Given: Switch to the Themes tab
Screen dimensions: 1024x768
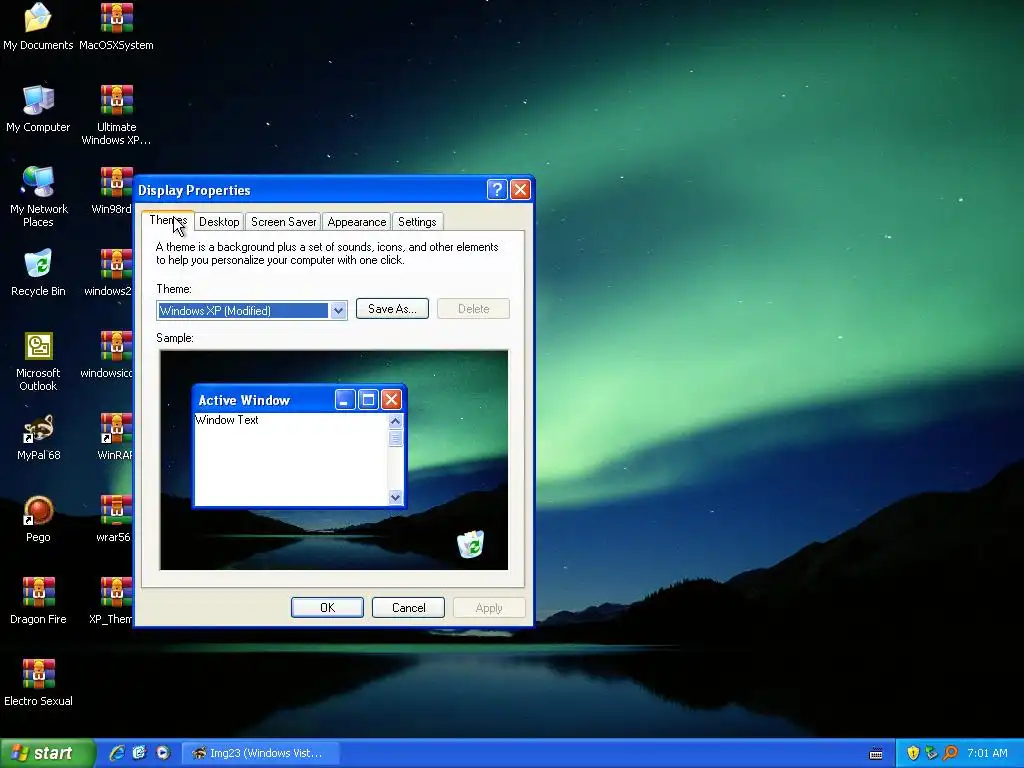Looking at the screenshot, I should tap(168, 221).
